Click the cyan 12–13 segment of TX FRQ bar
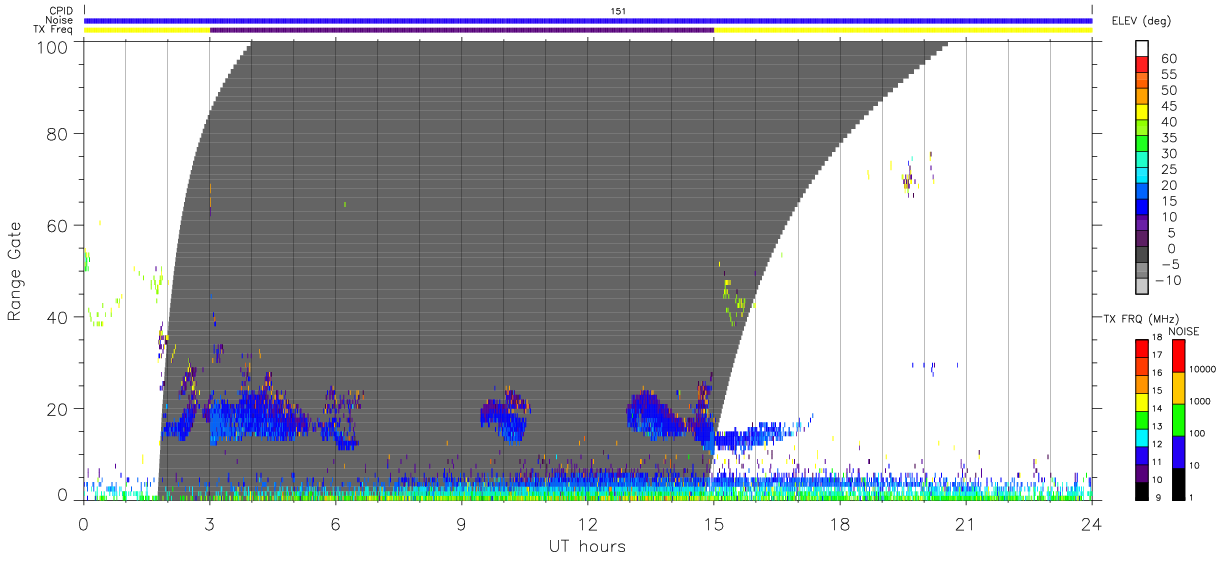Image resolution: width=1228 pixels, height=567 pixels. (x=1142, y=437)
